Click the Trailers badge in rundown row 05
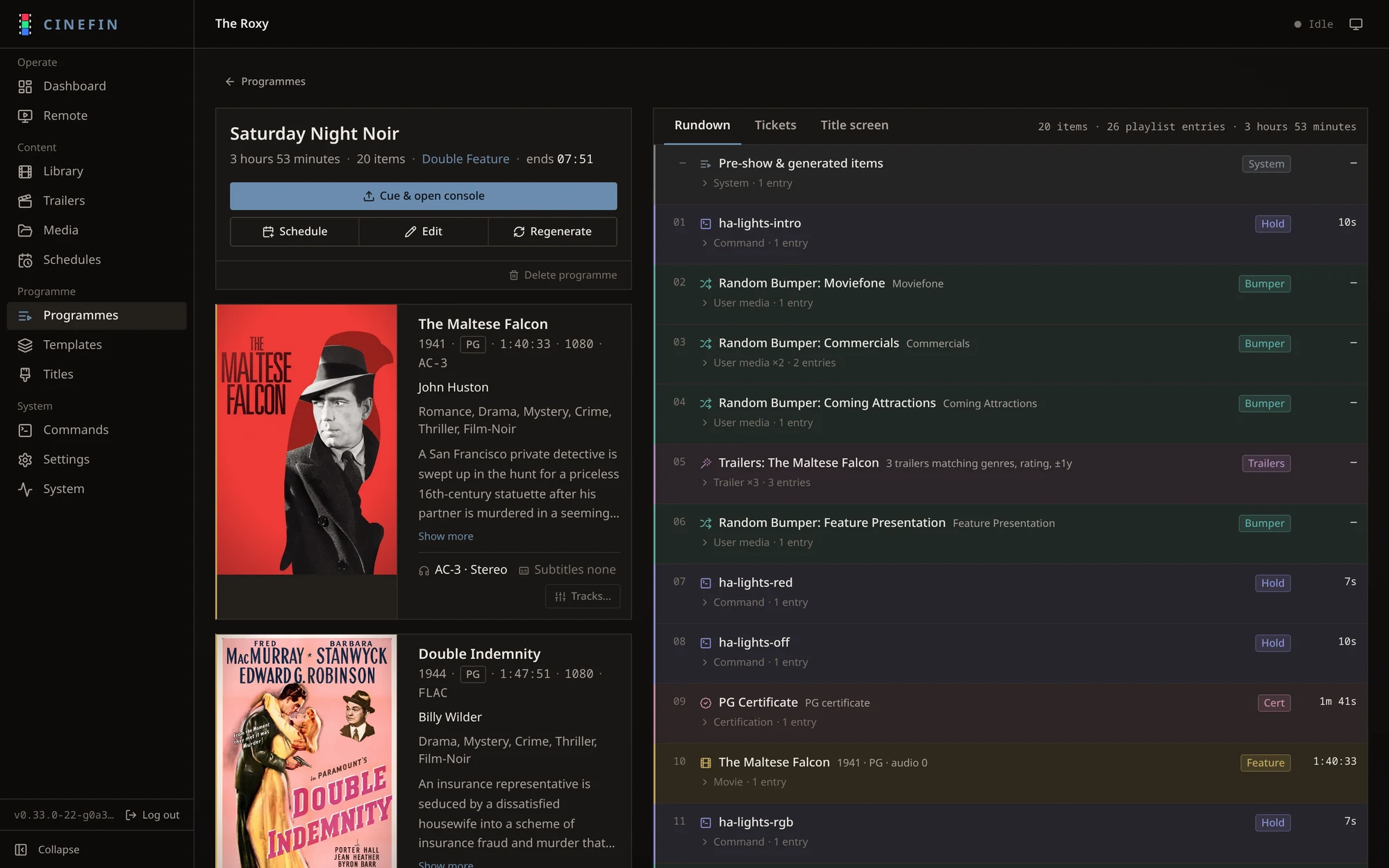 click(1266, 464)
